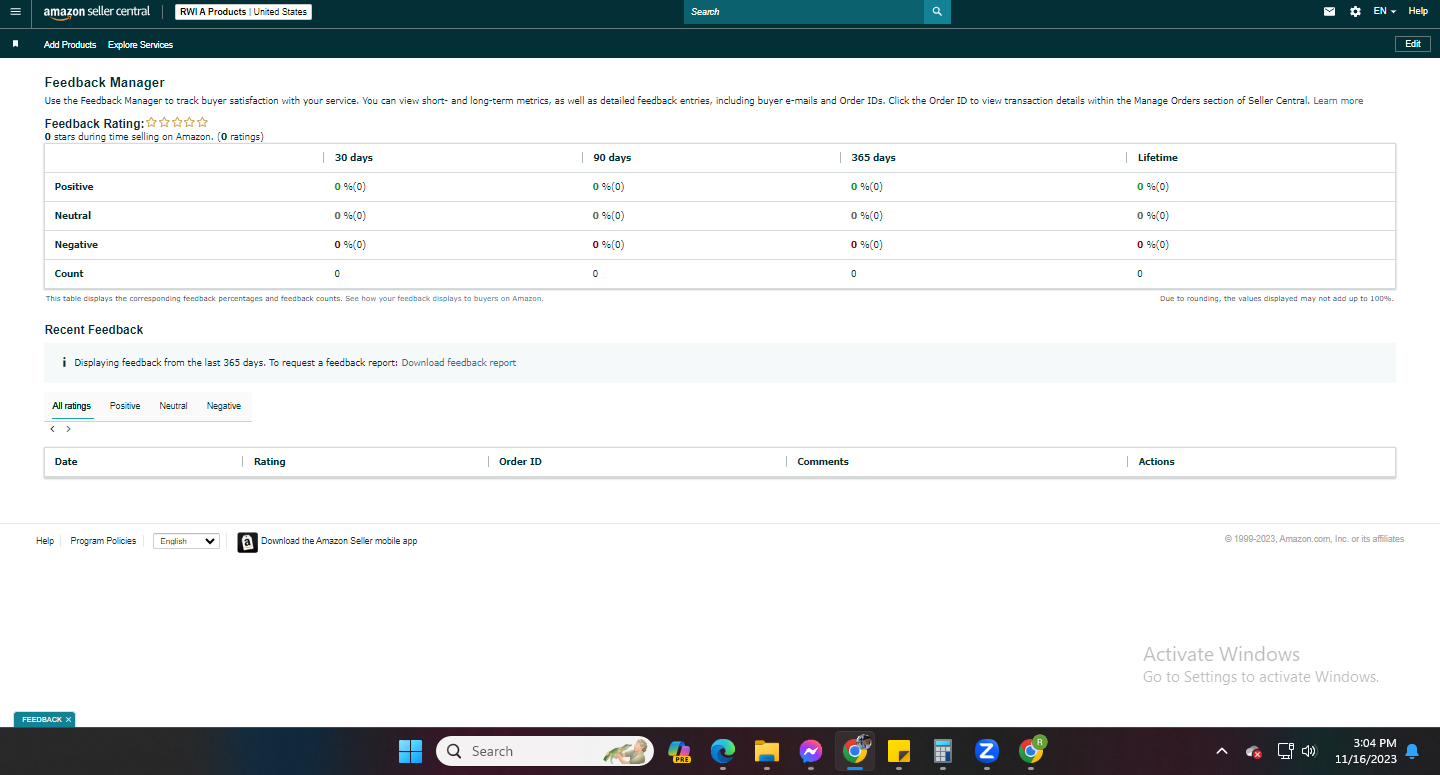The height and width of the screenshot is (775, 1440).
Task: Click the Negative row label in table
Action: tap(76, 245)
